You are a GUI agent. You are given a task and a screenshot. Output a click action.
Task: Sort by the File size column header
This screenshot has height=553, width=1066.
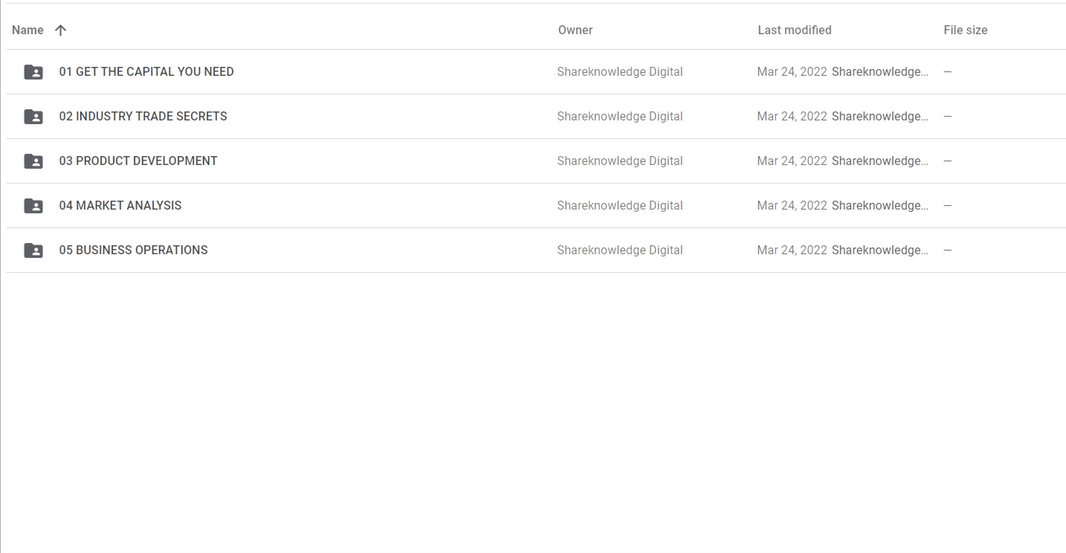[x=965, y=30]
